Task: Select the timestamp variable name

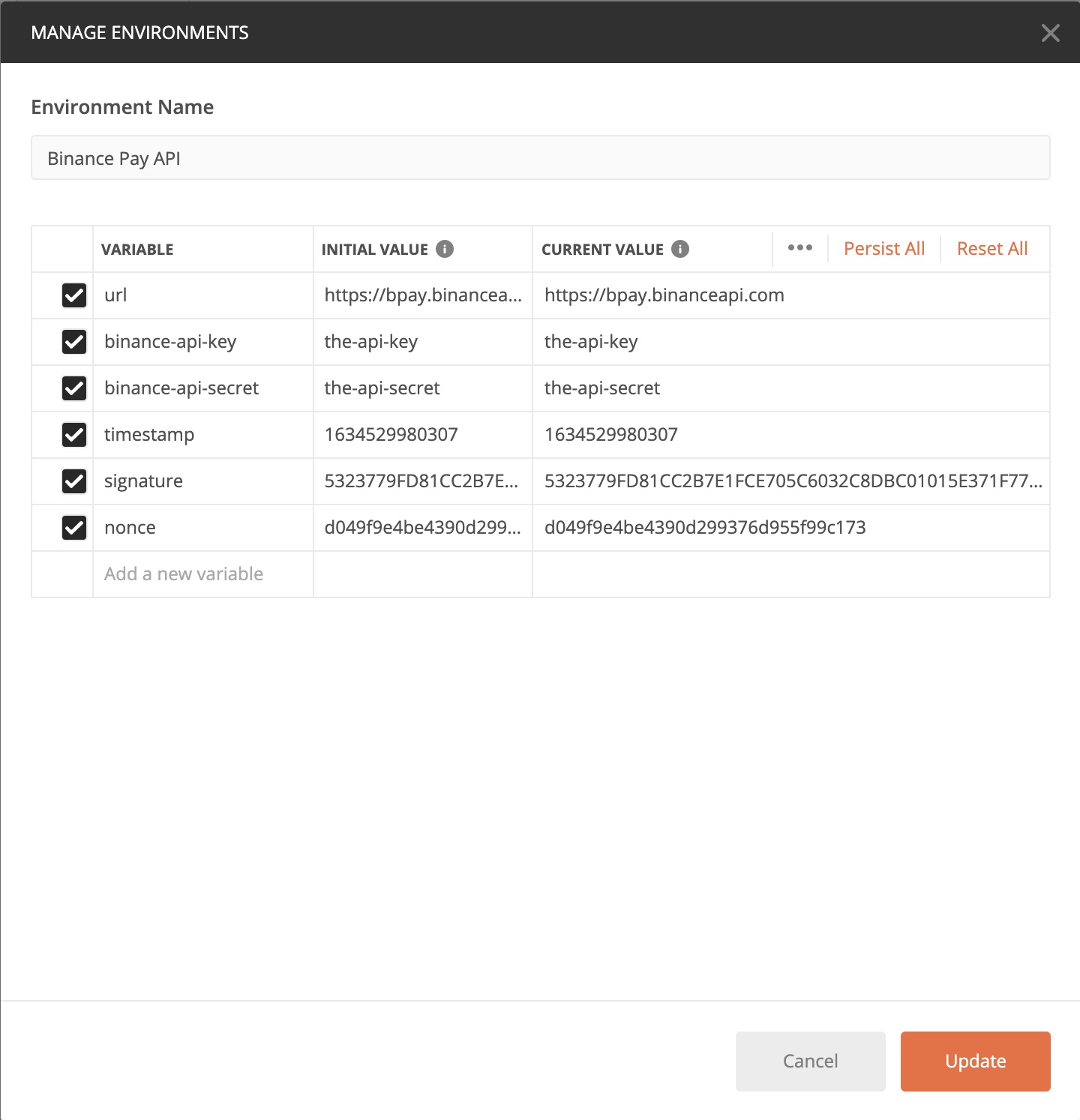Action: coord(202,435)
